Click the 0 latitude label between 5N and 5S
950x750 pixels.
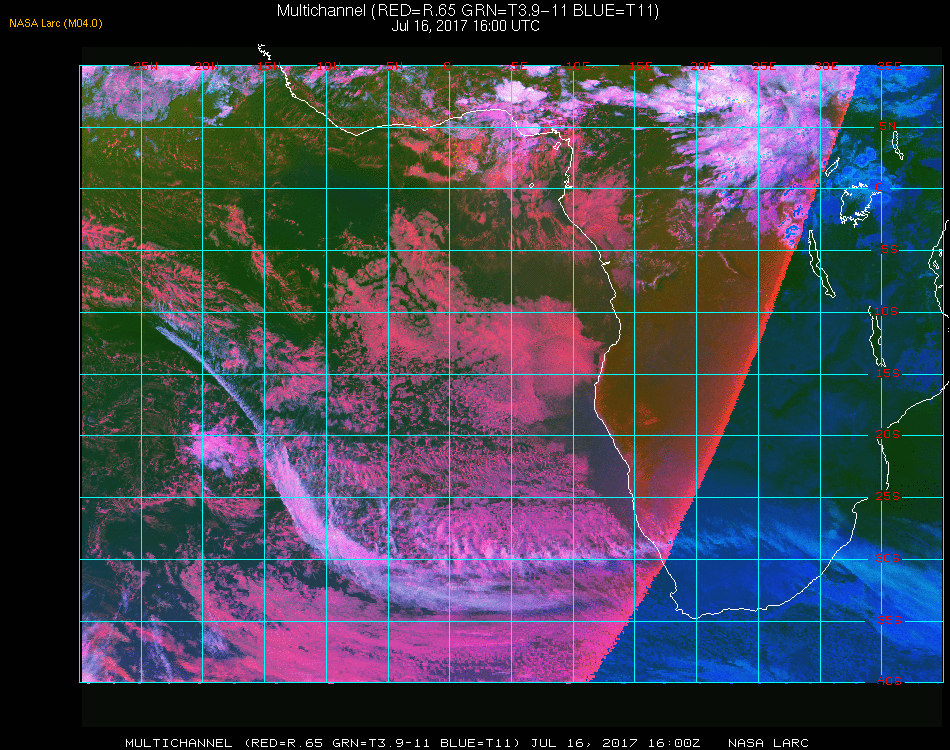point(879,188)
